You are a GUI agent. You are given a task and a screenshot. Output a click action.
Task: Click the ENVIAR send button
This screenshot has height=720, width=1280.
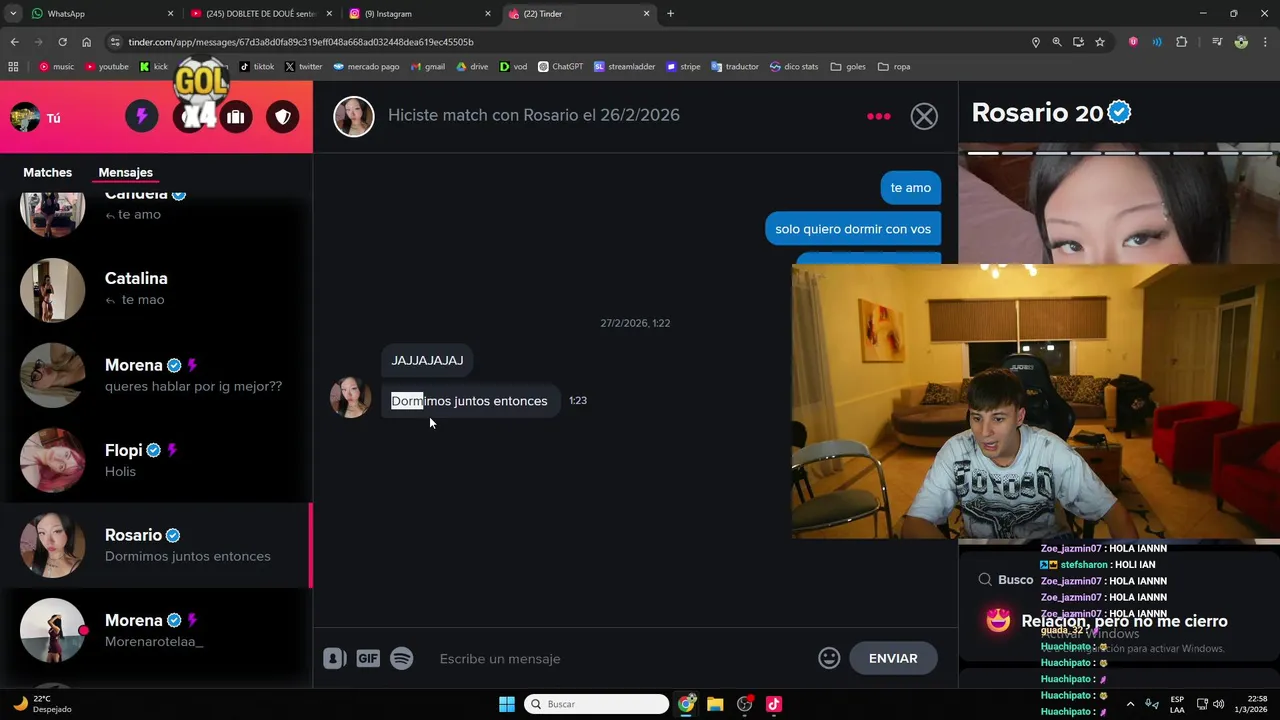(x=893, y=658)
